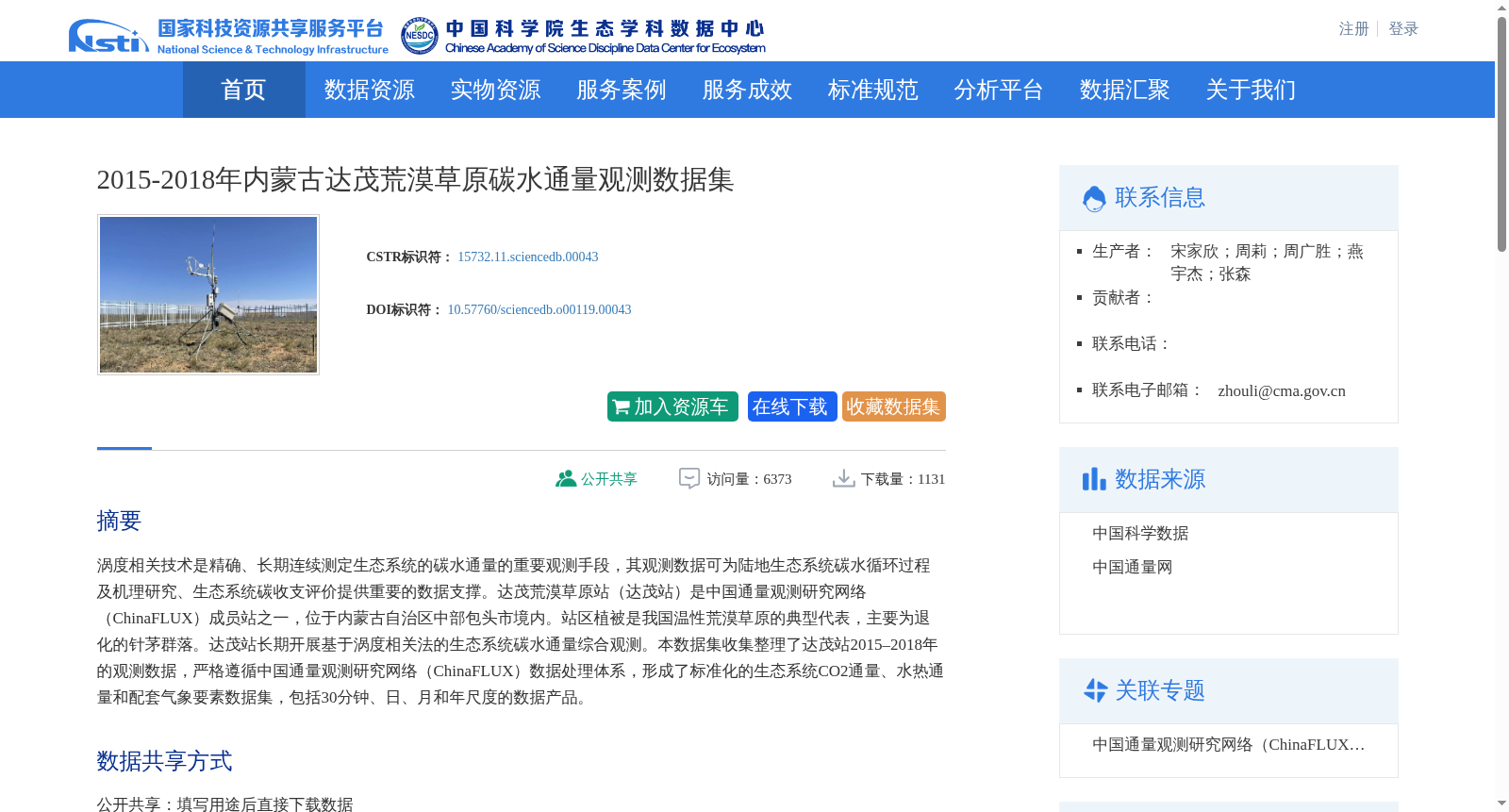The image size is (1509, 812).
Task: Click the 数据共享方式 section heading
Action: tap(164, 761)
